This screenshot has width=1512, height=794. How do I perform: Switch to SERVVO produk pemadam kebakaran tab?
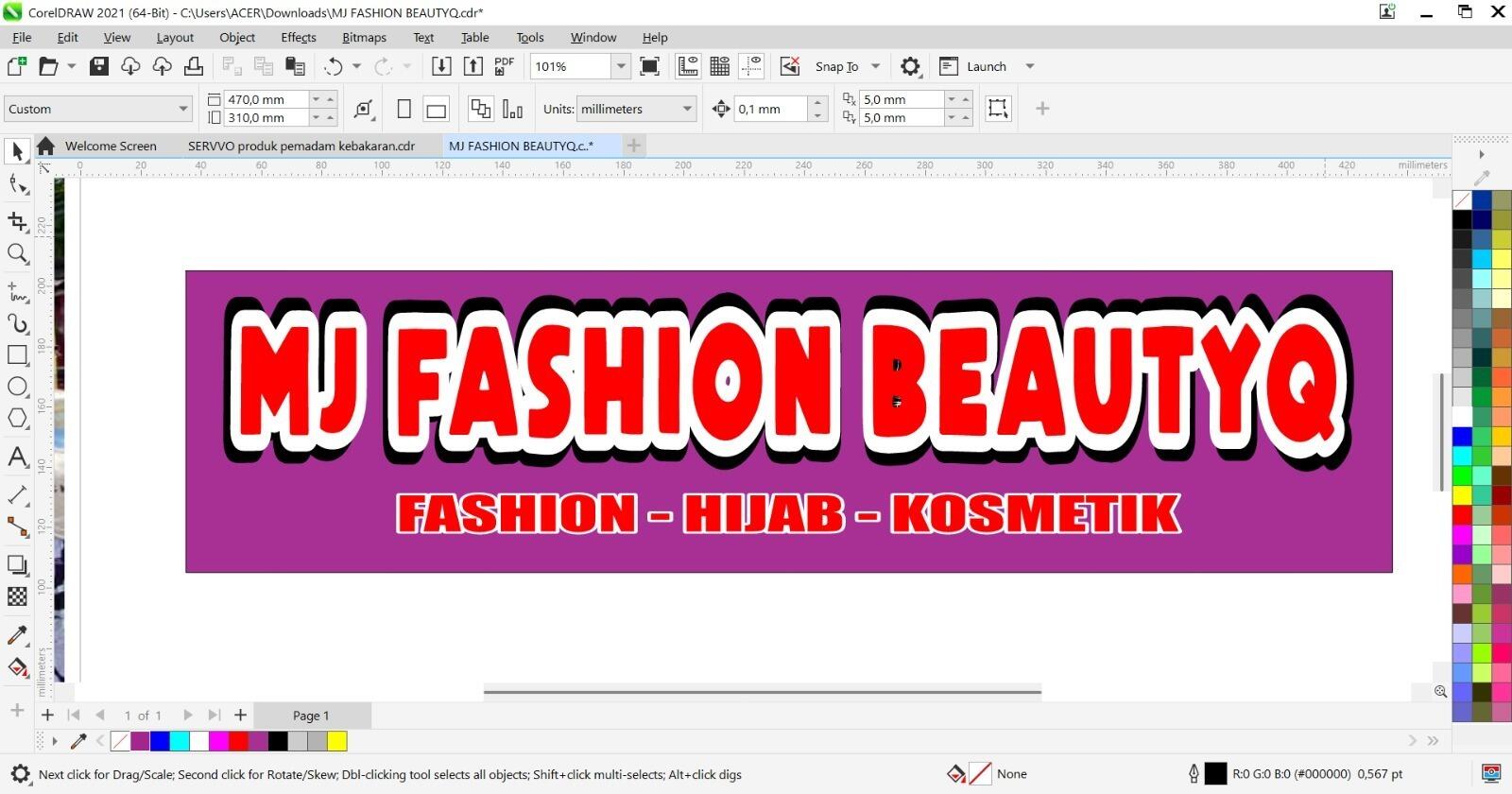301,146
